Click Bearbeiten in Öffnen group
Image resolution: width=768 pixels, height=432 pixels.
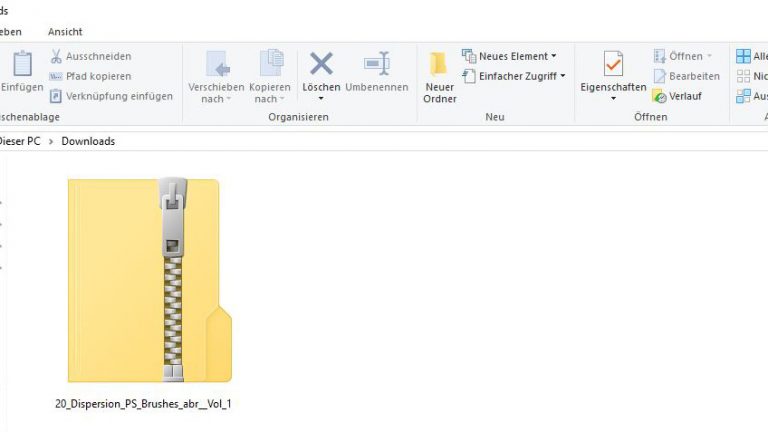(686, 76)
